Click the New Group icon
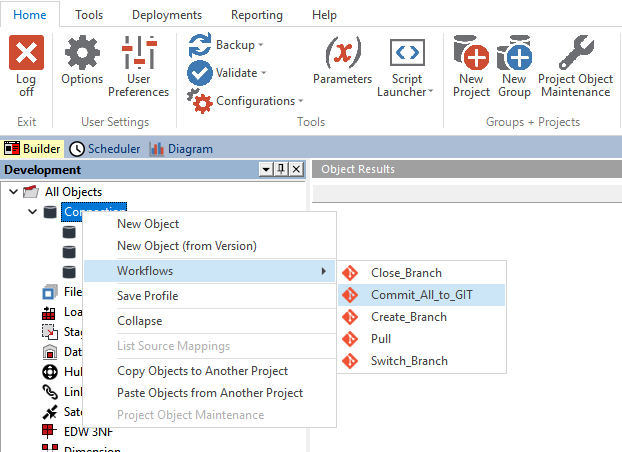The height and width of the screenshot is (452, 622). point(514,54)
